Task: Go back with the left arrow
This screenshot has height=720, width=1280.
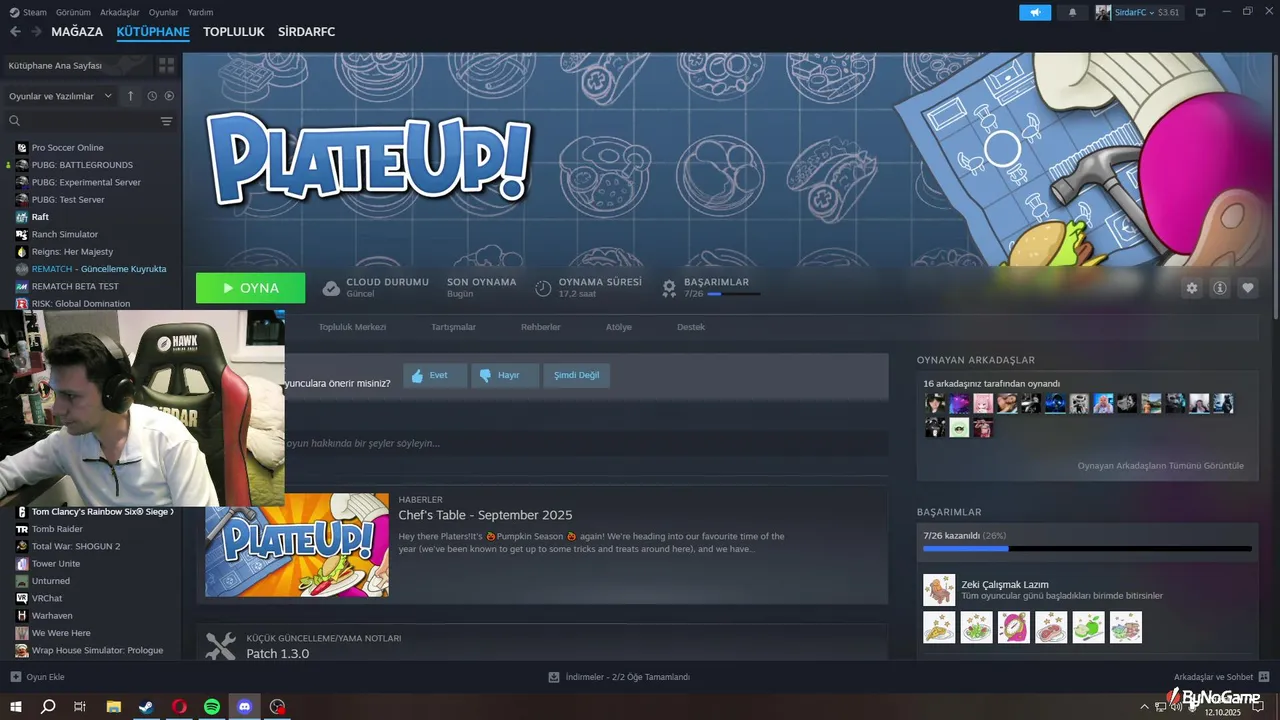Action: 15,32
